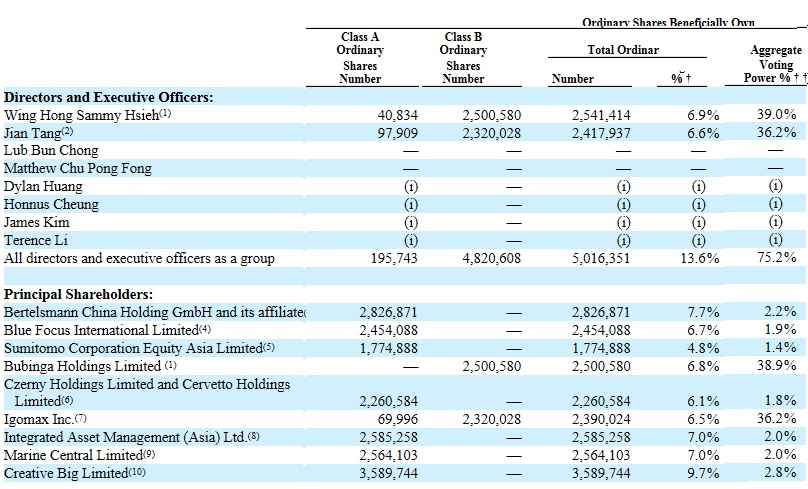The height and width of the screenshot is (489, 808).
Task: Select the 9.7% Creative Big percentage
Action: pyautogui.click(x=703, y=474)
